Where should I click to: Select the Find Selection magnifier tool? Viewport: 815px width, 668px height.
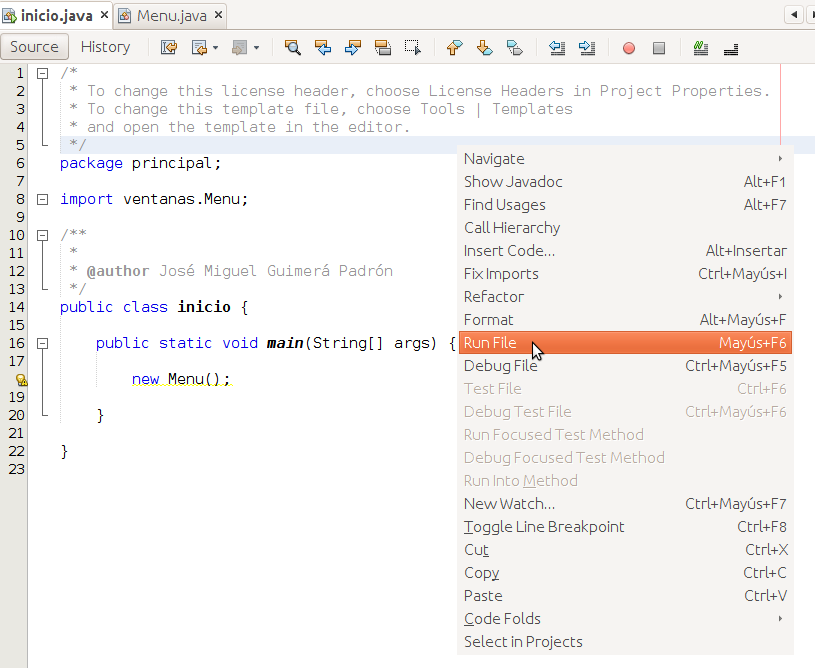293,47
